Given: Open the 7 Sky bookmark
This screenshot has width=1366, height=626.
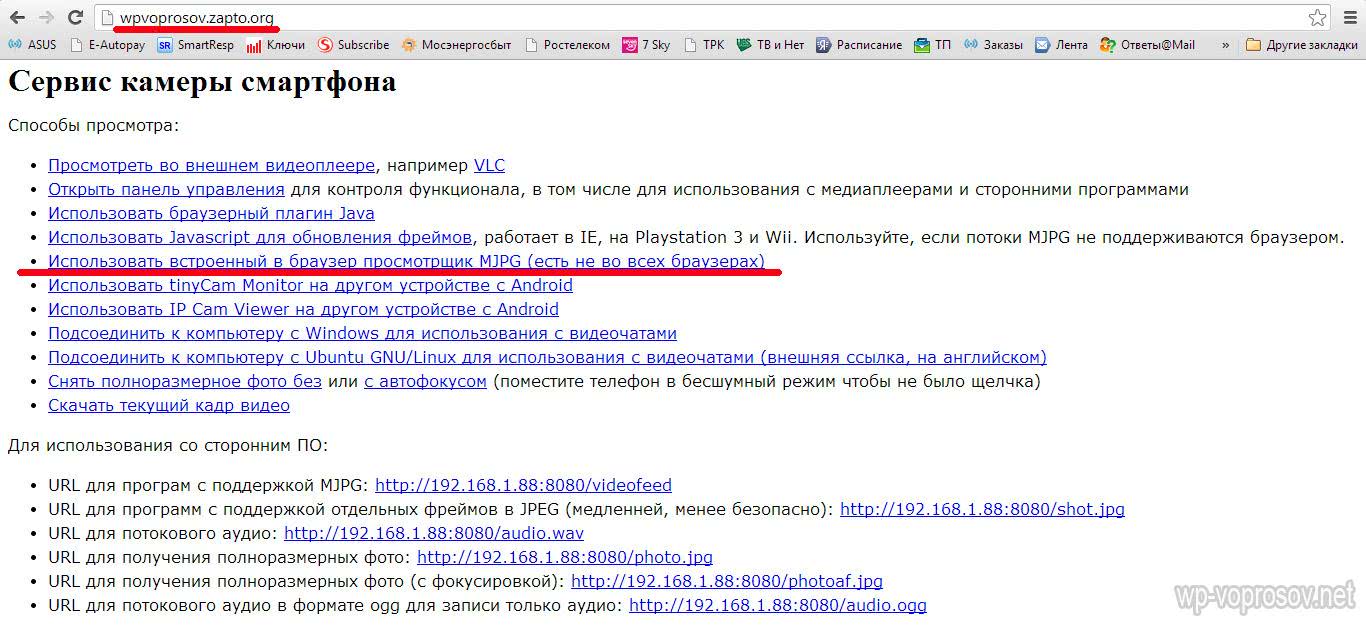Looking at the screenshot, I should (646, 45).
